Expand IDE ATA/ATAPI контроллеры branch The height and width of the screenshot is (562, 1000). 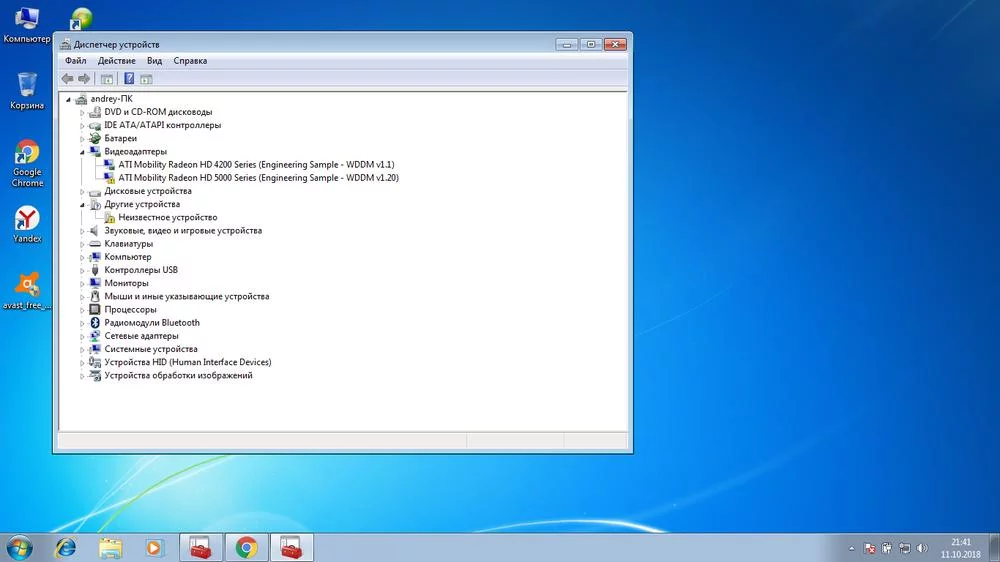82,126
